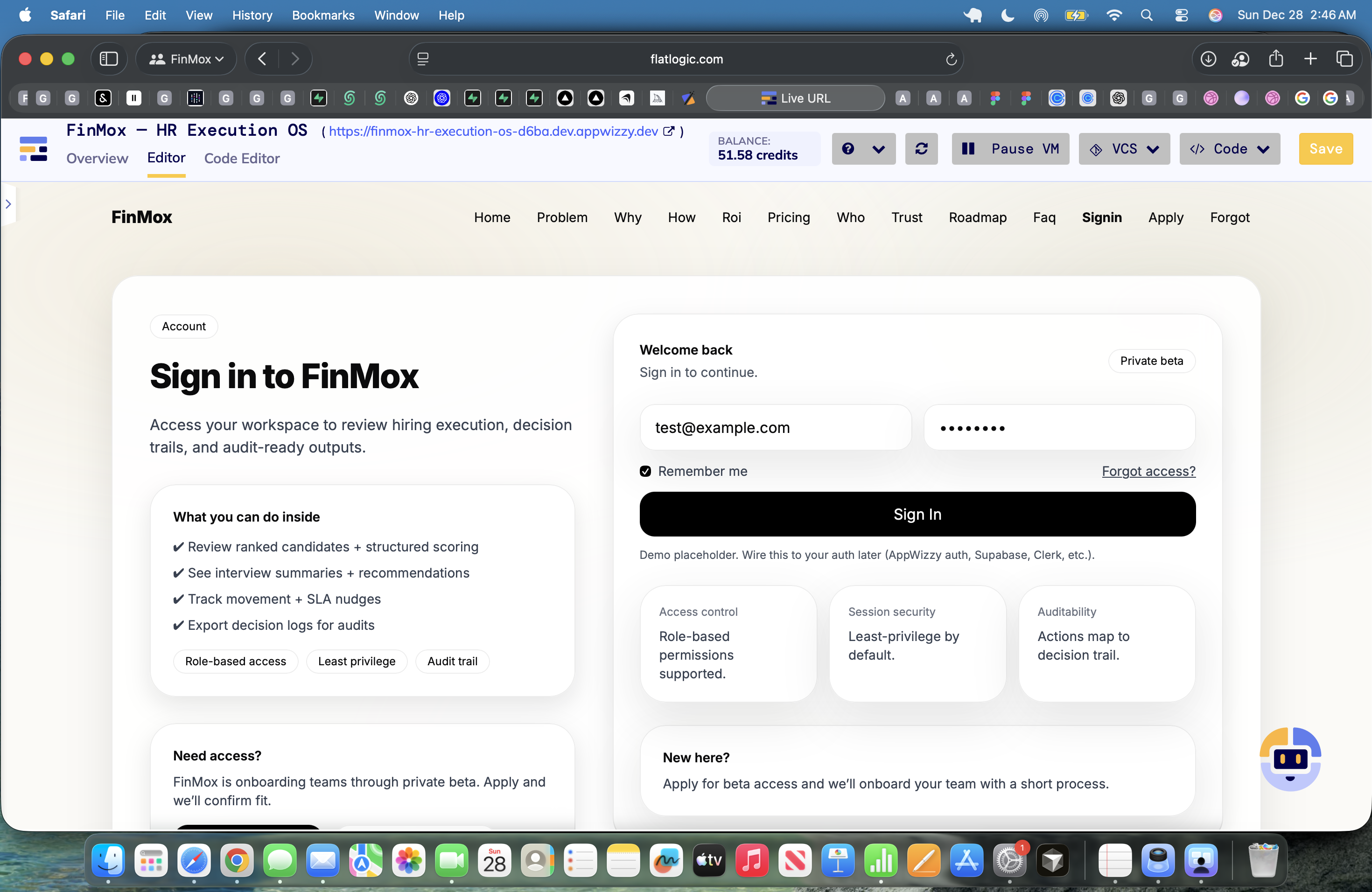
Task: Open the Code dropdown menu
Action: pyautogui.click(x=1229, y=149)
